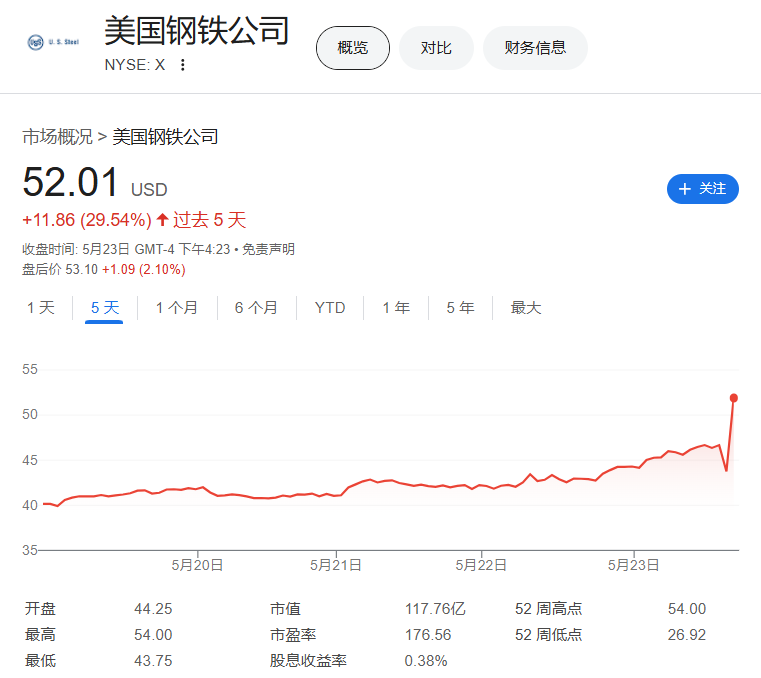The image size is (761, 678).
Task: Click the red endpoint dot on chart
Action: 734,398
